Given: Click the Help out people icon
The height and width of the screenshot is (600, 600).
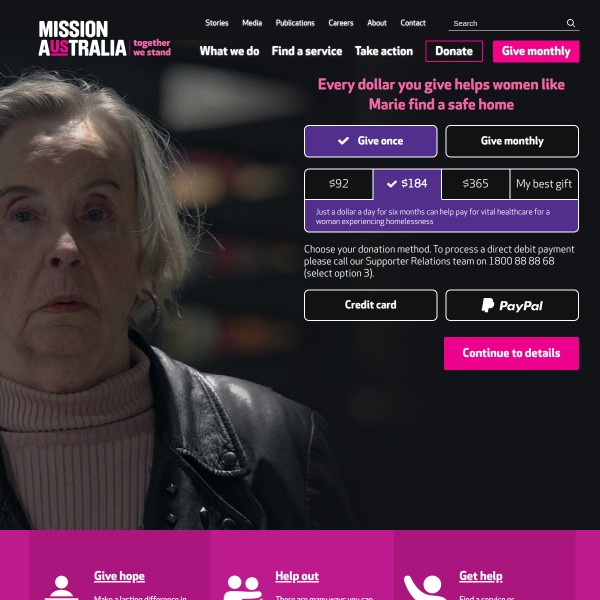Looking at the screenshot, I should click(x=243, y=587).
